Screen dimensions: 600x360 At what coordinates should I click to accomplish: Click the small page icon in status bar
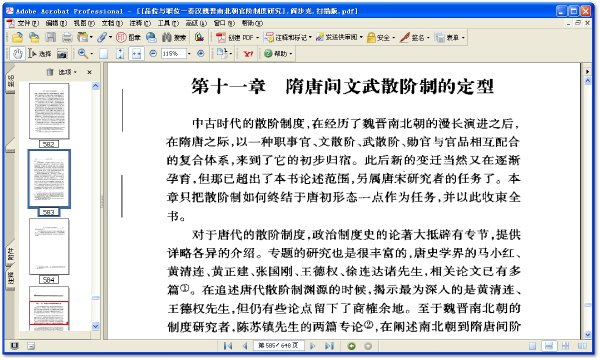[x=31, y=346]
